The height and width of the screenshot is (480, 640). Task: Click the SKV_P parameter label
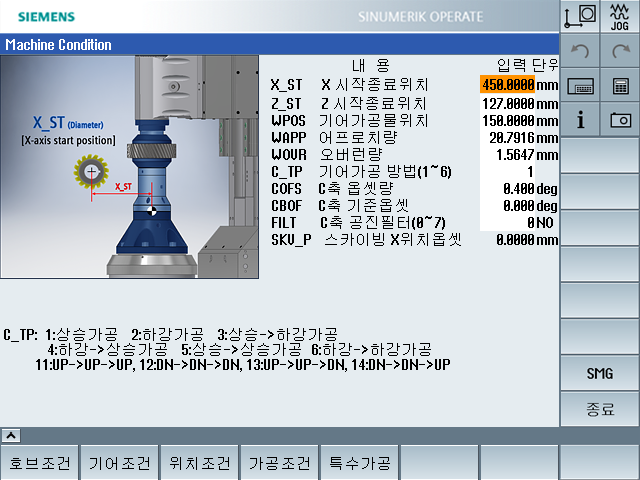291,240
